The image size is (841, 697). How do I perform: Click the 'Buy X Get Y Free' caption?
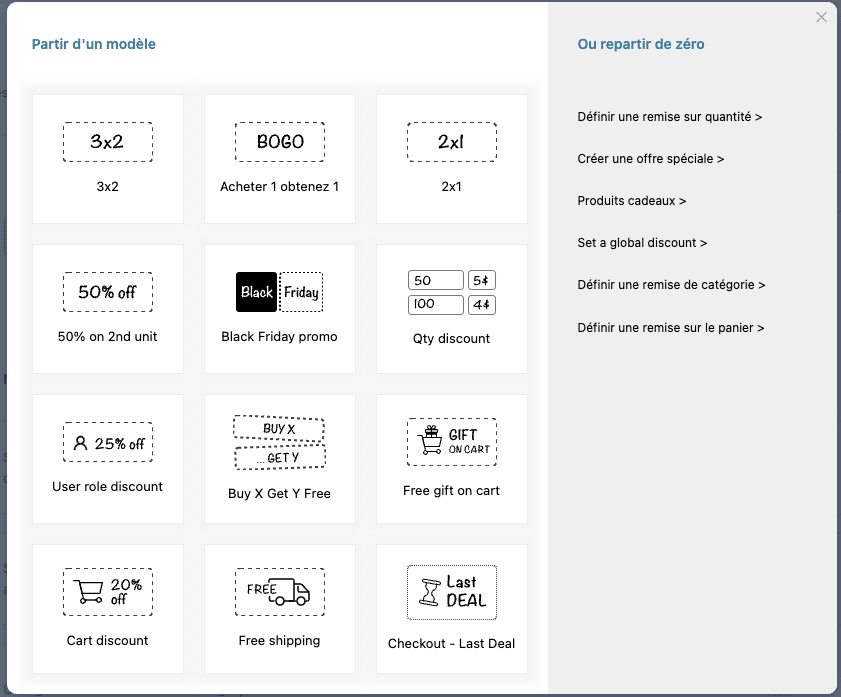(279, 493)
